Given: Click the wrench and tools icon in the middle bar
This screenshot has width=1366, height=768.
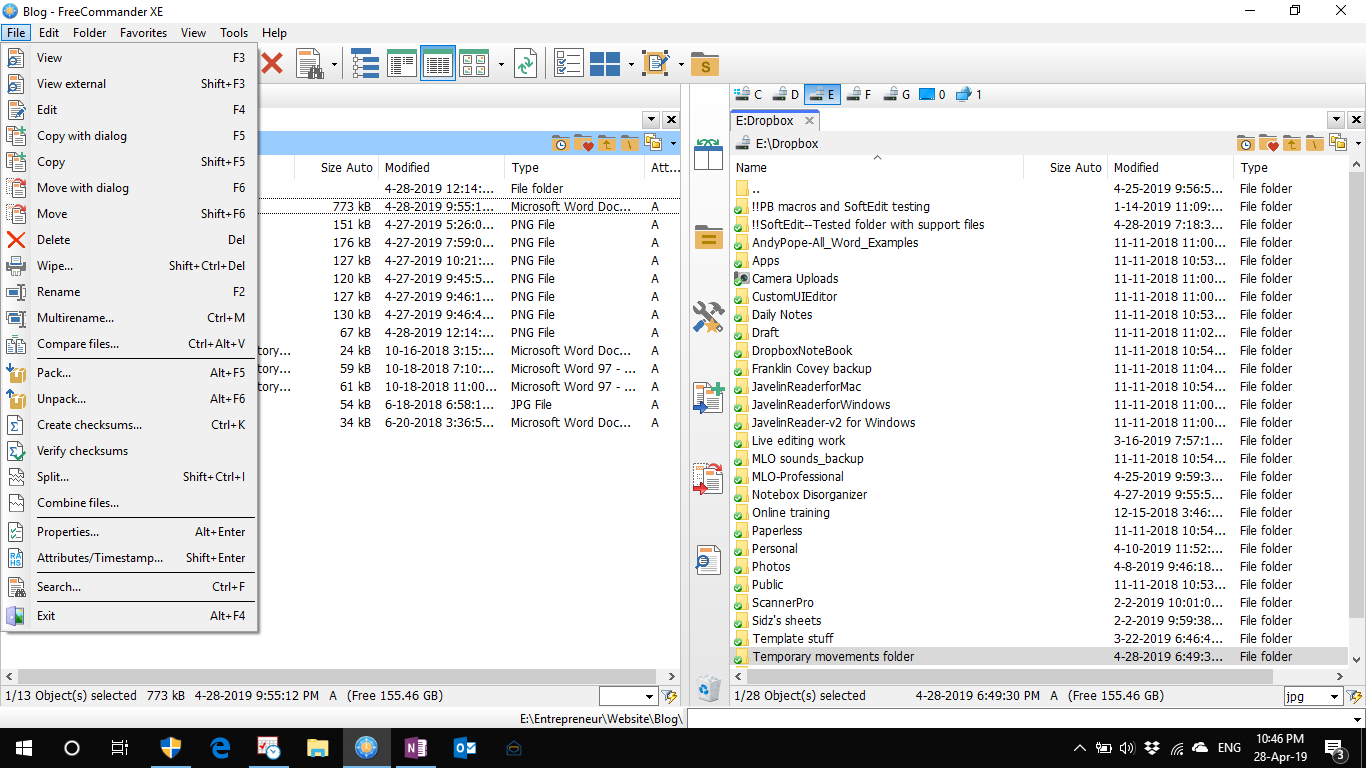Looking at the screenshot, I should (x=708, y=317).
